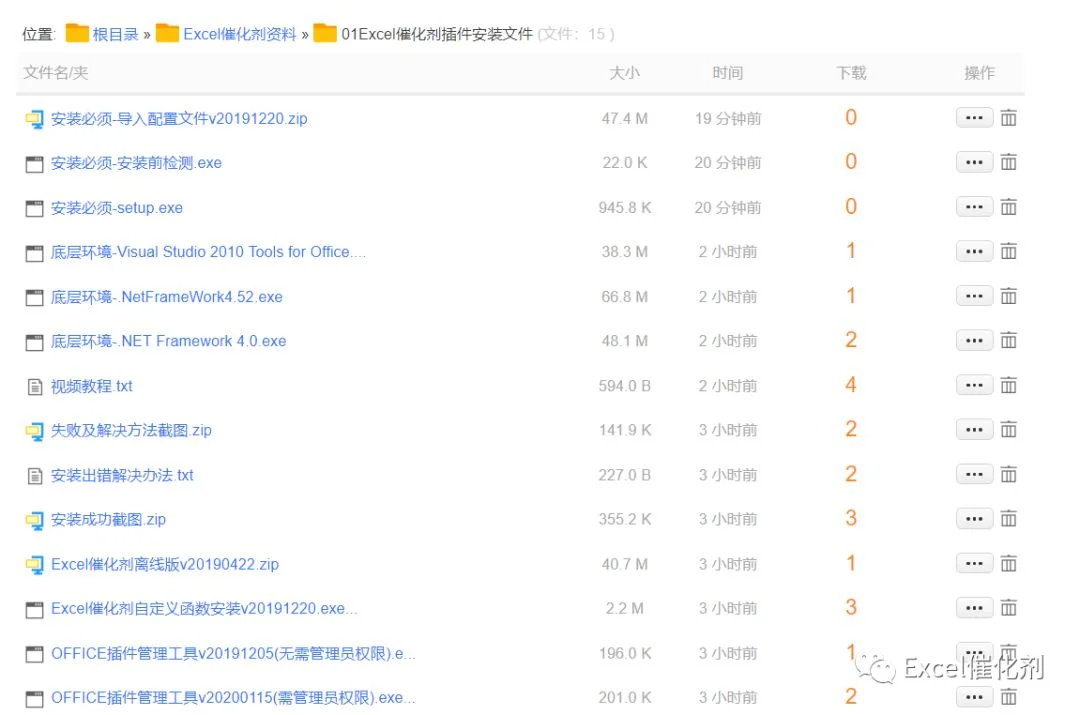Click the exe icon beside 安装必须-setup.exe
Image resolution: width=1080 pixels, height=715 pixels.
(34, 209)
